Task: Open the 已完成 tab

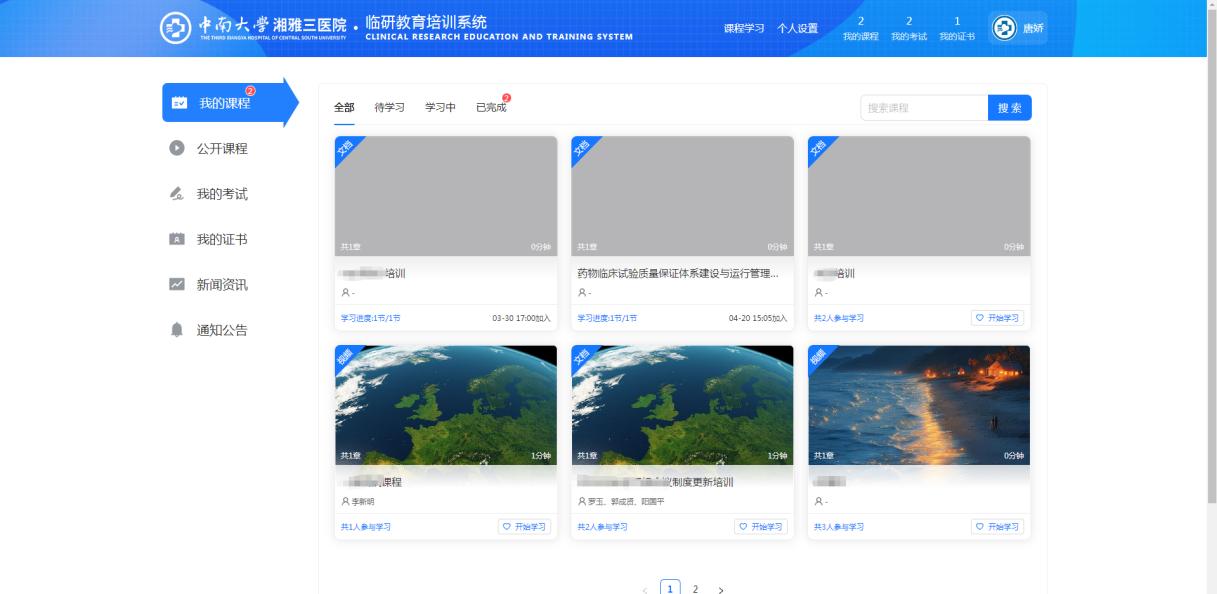Action: (490, 108)
